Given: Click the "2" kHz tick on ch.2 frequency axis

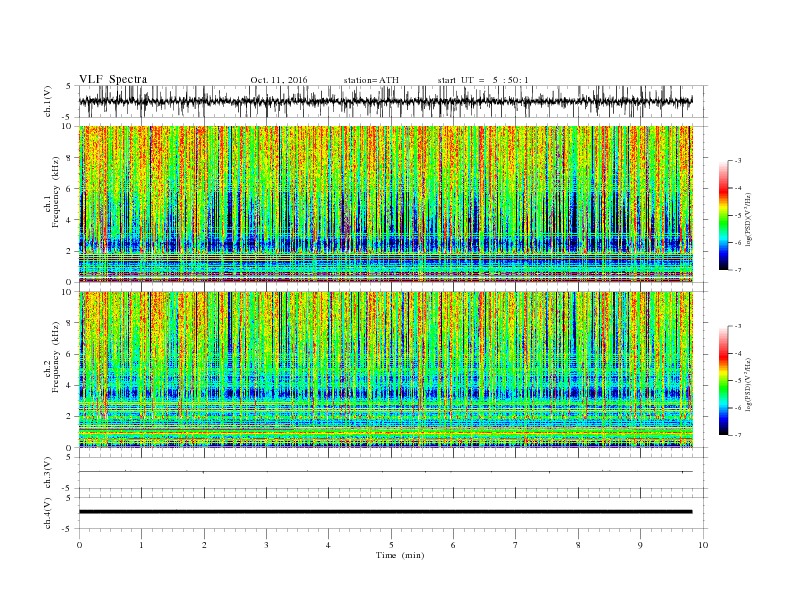Looking at the screenshot, I should click(x=70, y=417).
